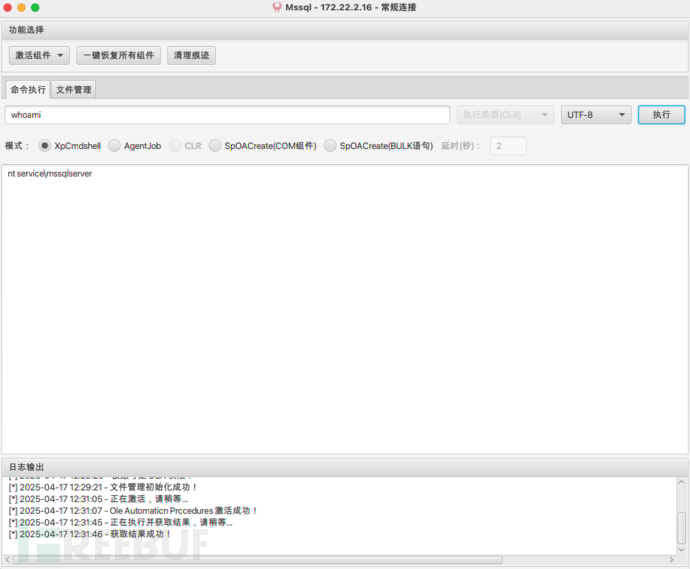
Task: Click the yellow minimize window button
Action: tap(21, 7)
